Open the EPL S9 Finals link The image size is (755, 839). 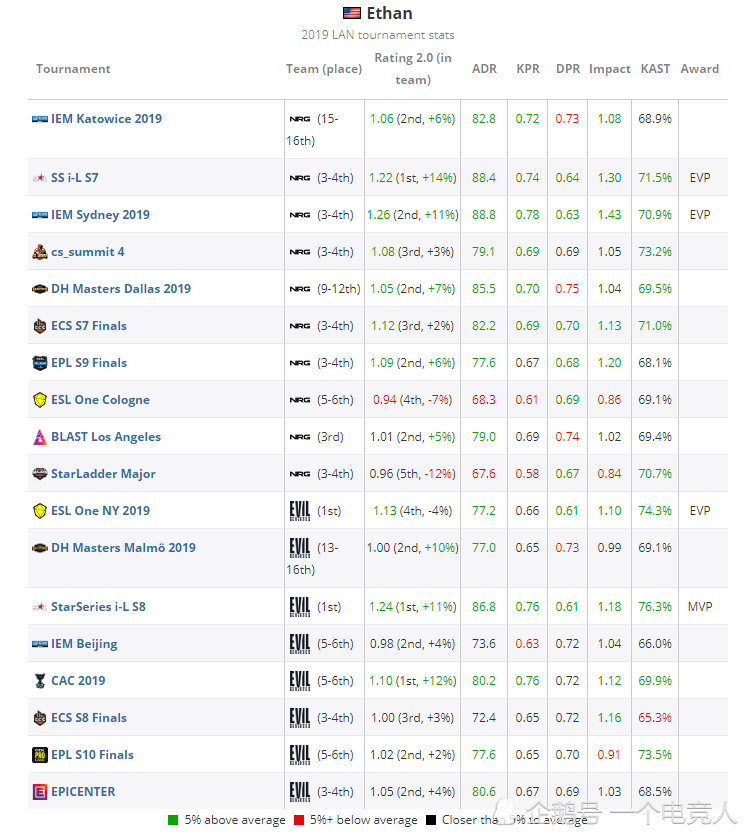tap(89, 363)
